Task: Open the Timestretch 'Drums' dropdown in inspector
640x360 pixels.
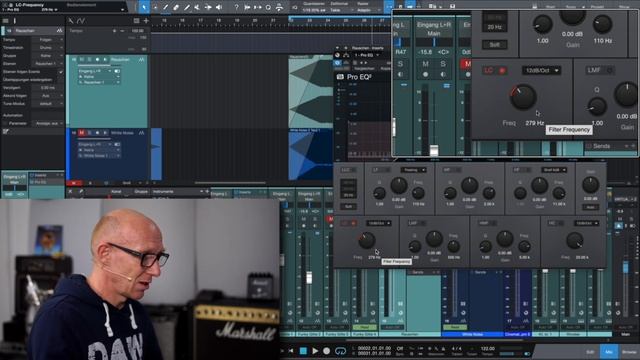Action: tap(47, 47)
